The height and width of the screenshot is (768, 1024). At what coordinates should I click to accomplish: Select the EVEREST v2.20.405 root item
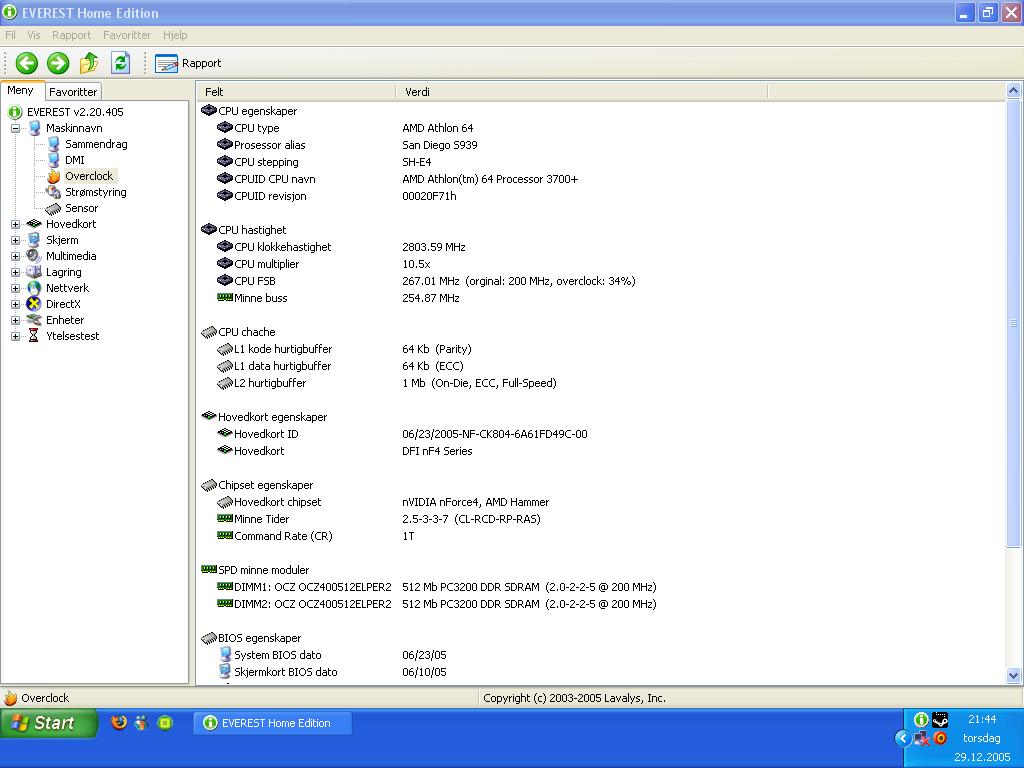coord(75,112)
